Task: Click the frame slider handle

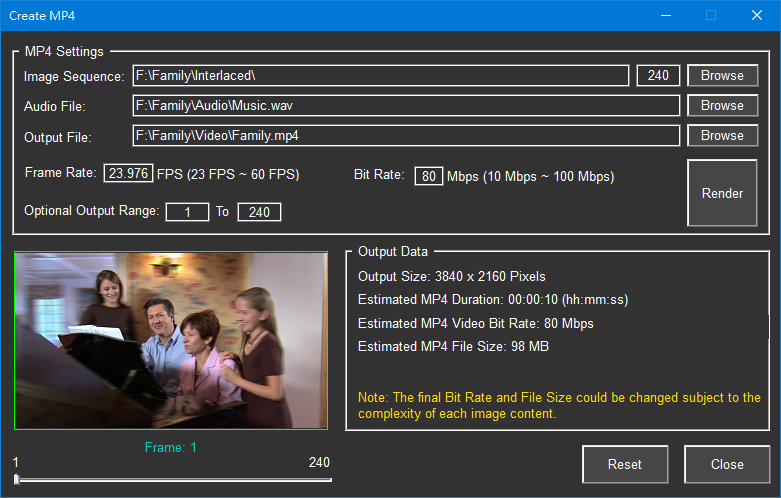Action: pyautogui.click(x=16, y=480)
